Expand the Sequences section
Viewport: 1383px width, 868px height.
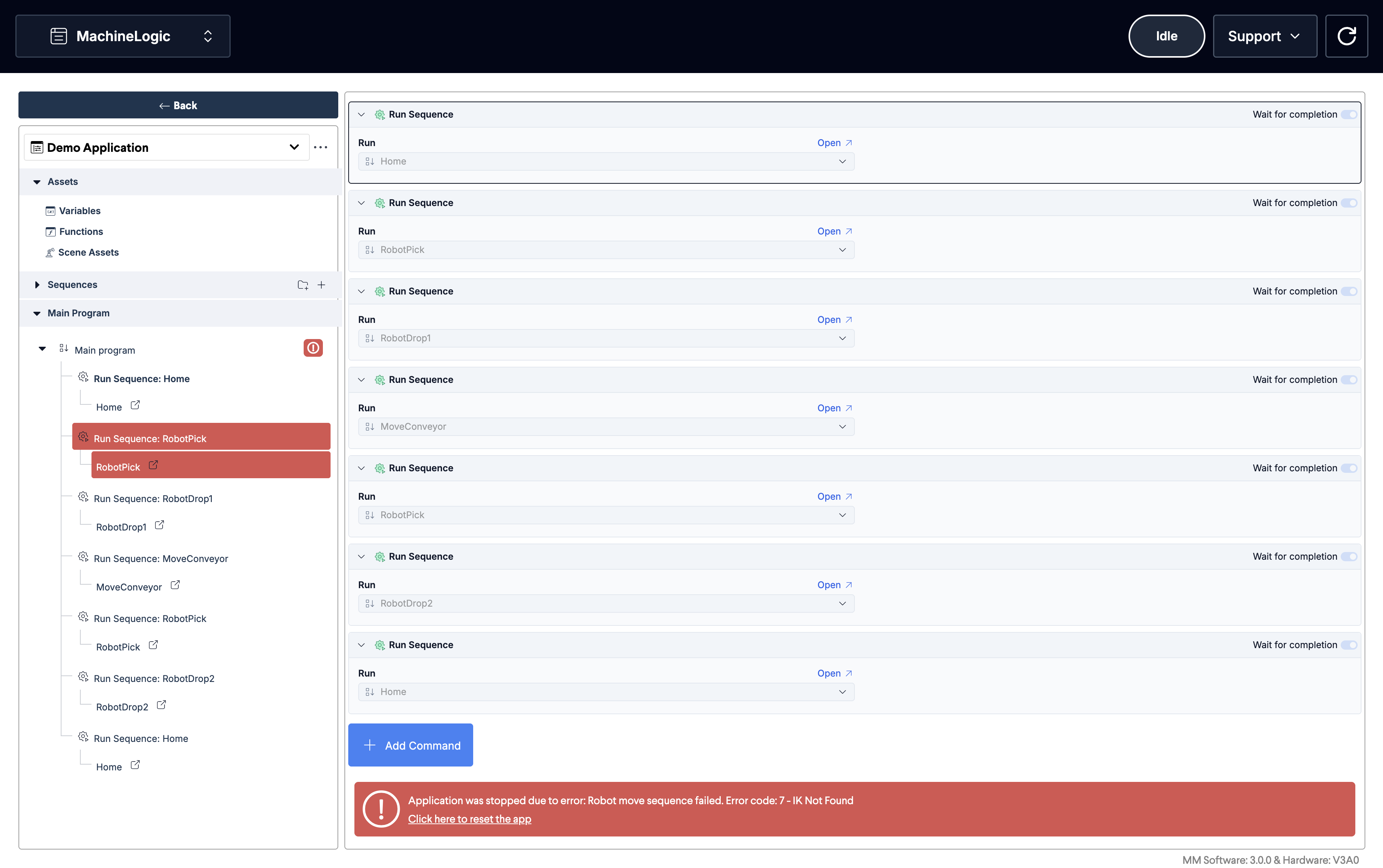(x=37, y=285)
